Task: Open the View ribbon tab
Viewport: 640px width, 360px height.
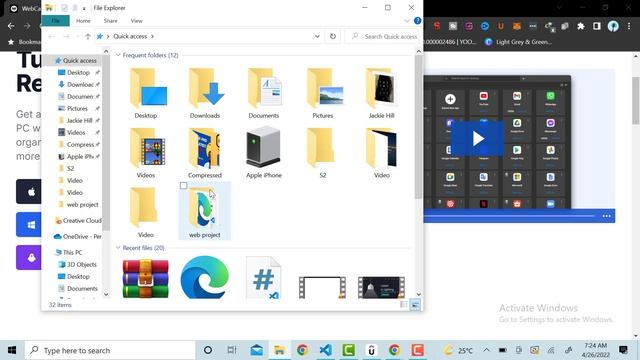Action: (x=137, y=21)
